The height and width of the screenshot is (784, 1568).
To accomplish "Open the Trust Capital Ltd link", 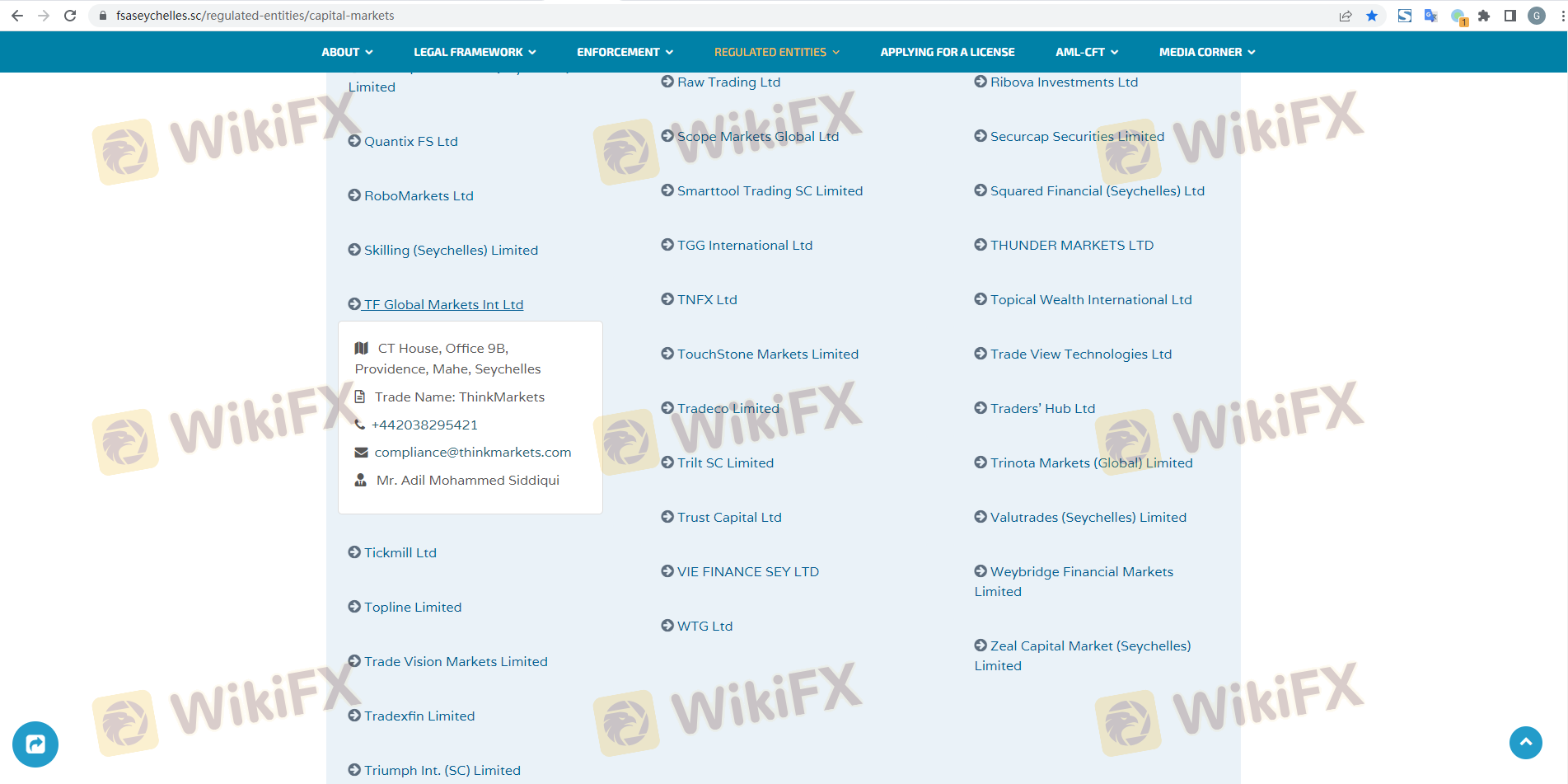I will point(729,517).
